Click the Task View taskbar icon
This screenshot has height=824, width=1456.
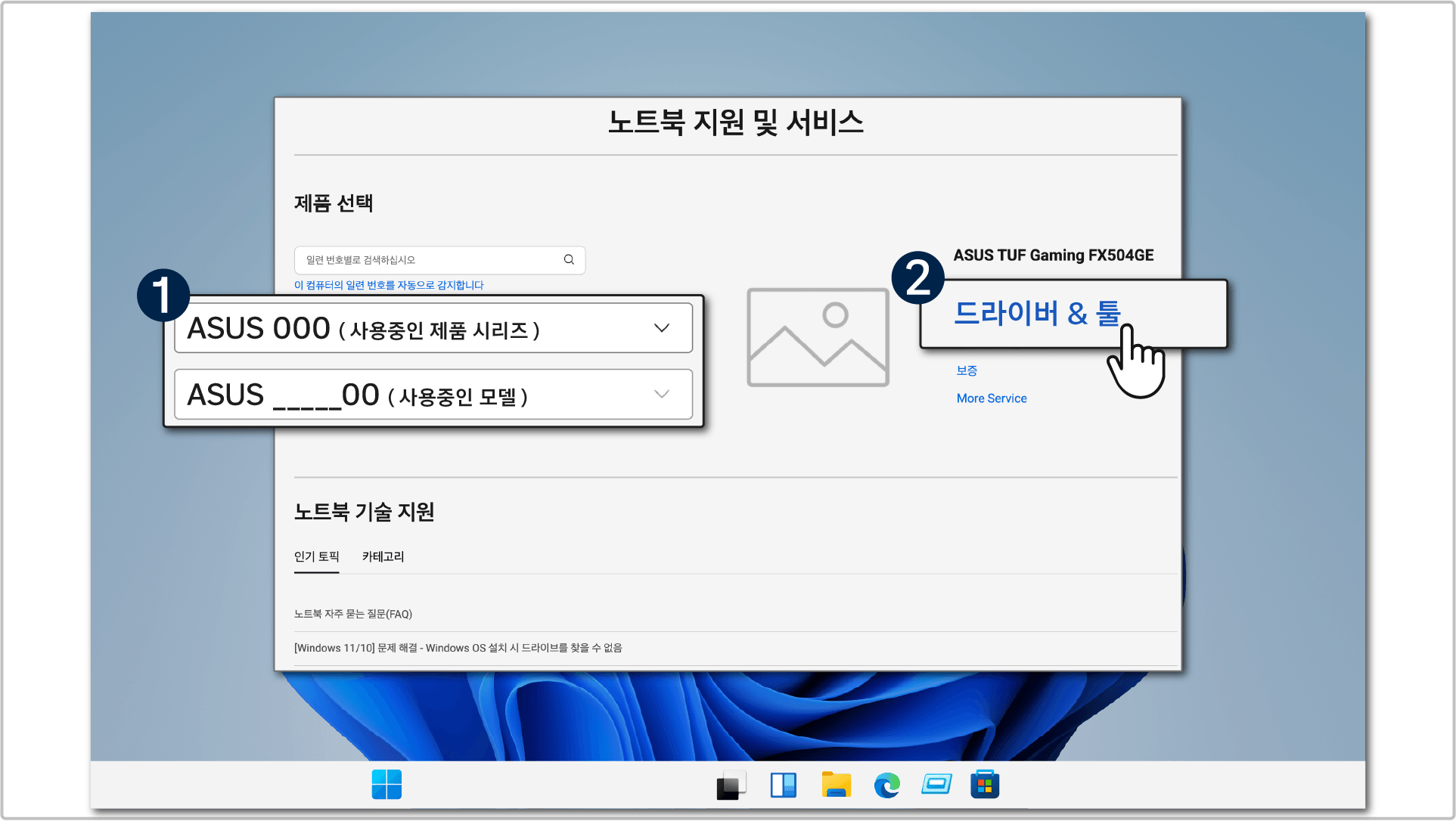[731, 785]
